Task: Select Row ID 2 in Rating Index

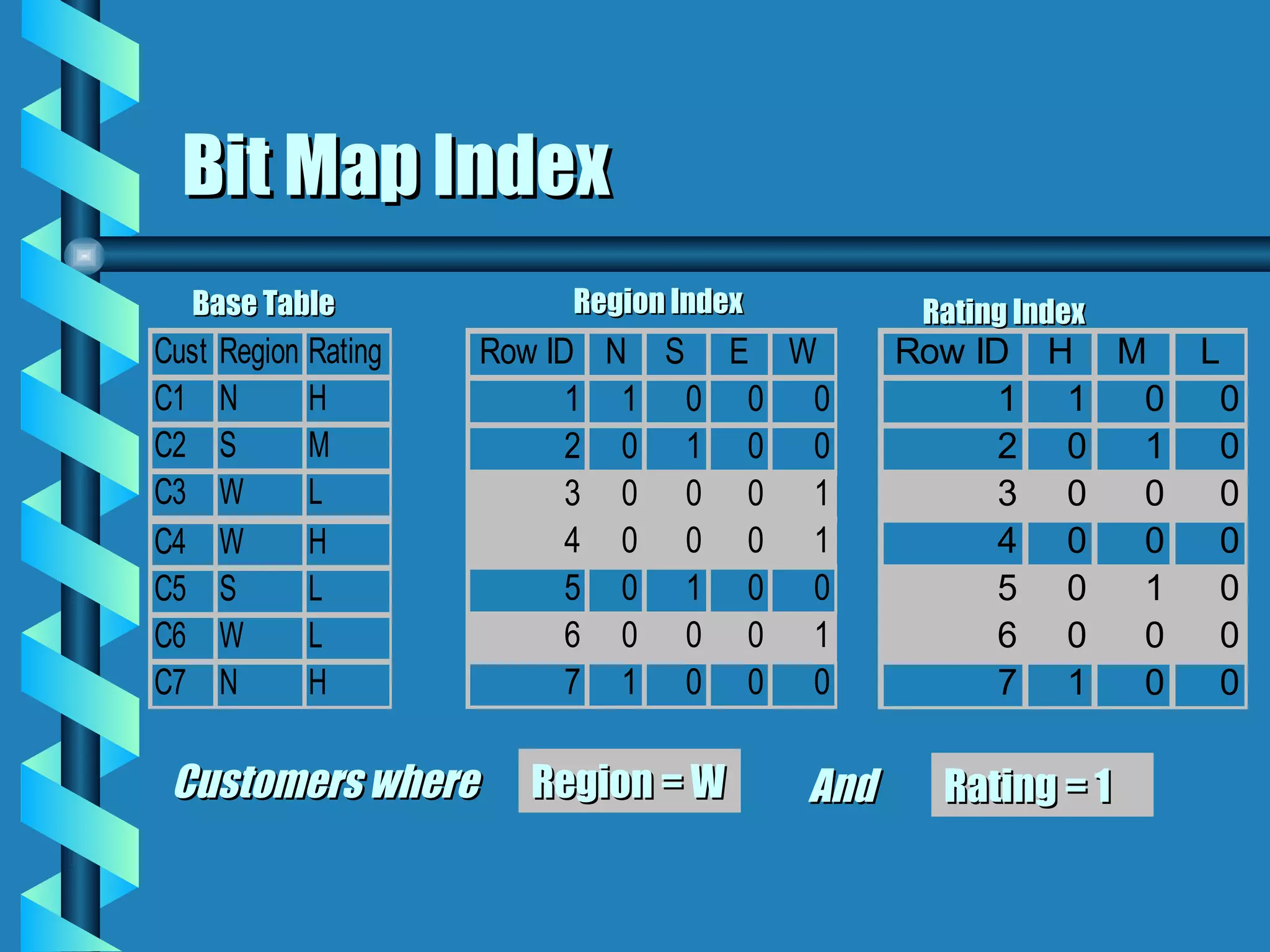Action: tap(952, 447)
